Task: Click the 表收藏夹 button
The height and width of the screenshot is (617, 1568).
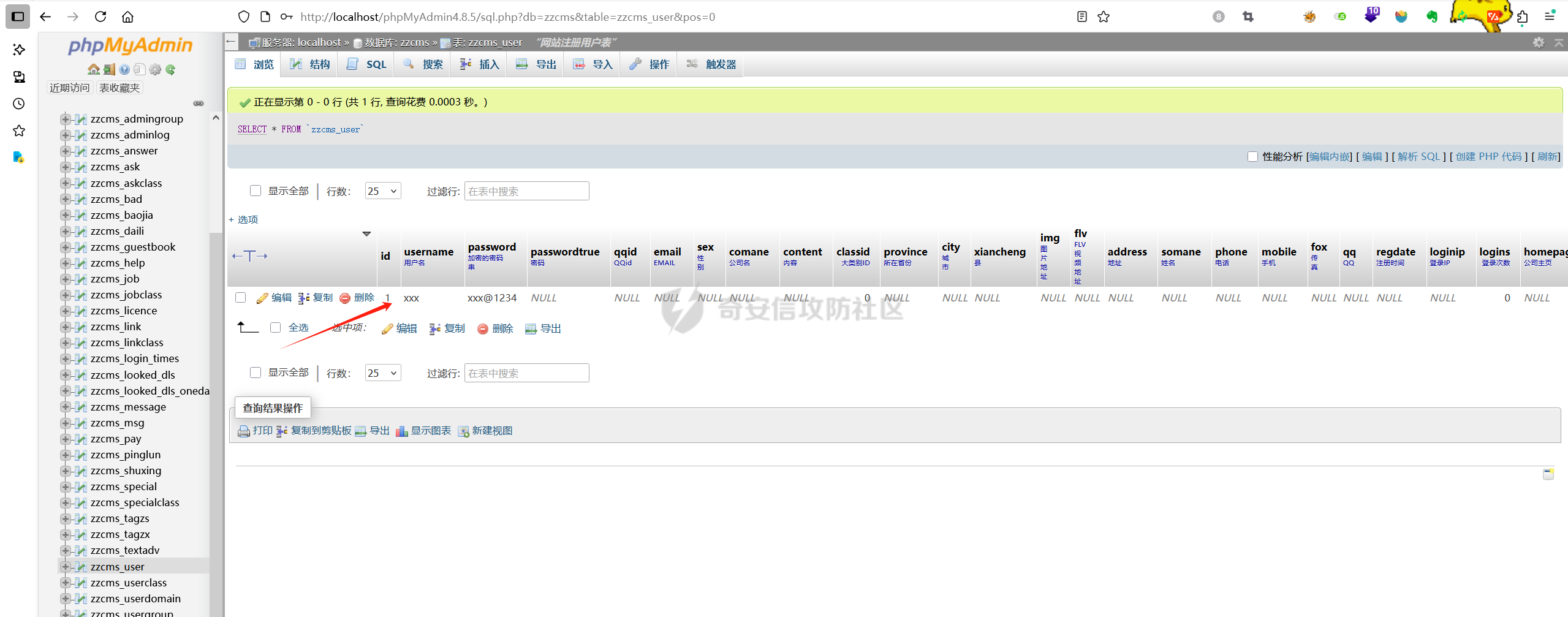Action: click(119, 88)
